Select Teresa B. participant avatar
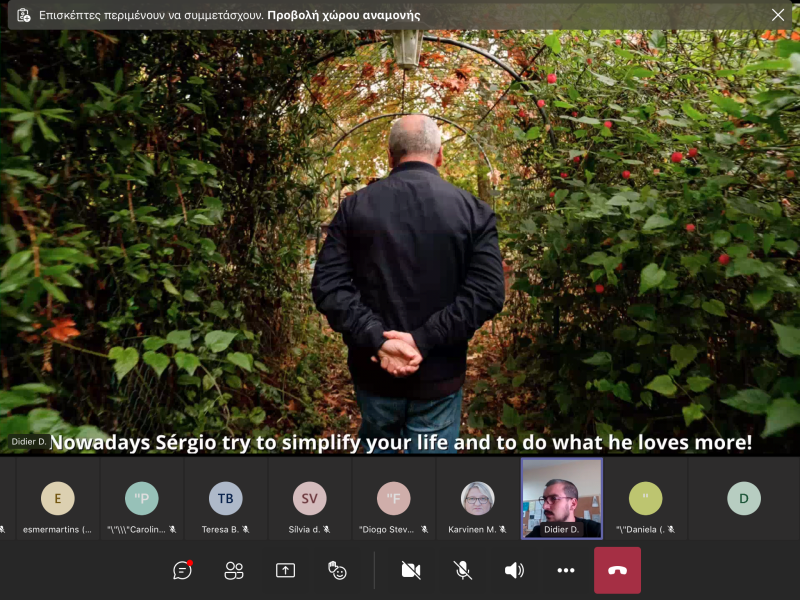 [225, 498]
